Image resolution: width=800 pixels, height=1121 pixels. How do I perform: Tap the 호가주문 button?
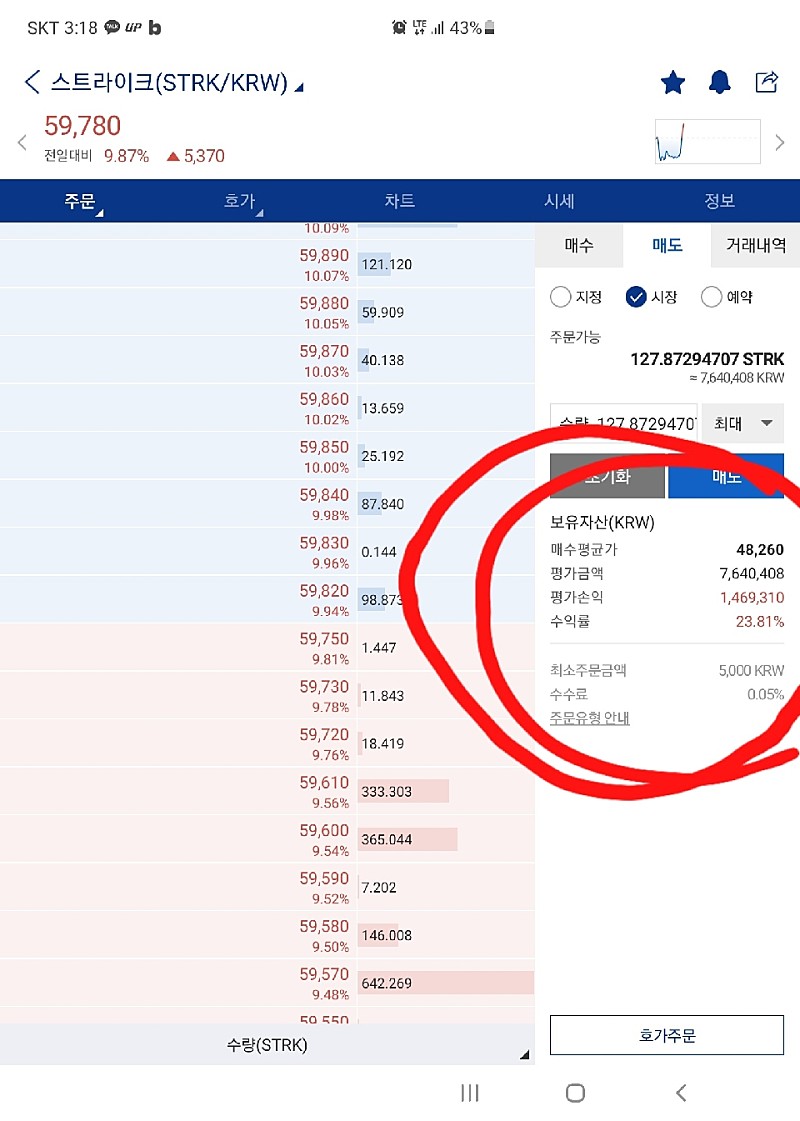point(667,1035)
